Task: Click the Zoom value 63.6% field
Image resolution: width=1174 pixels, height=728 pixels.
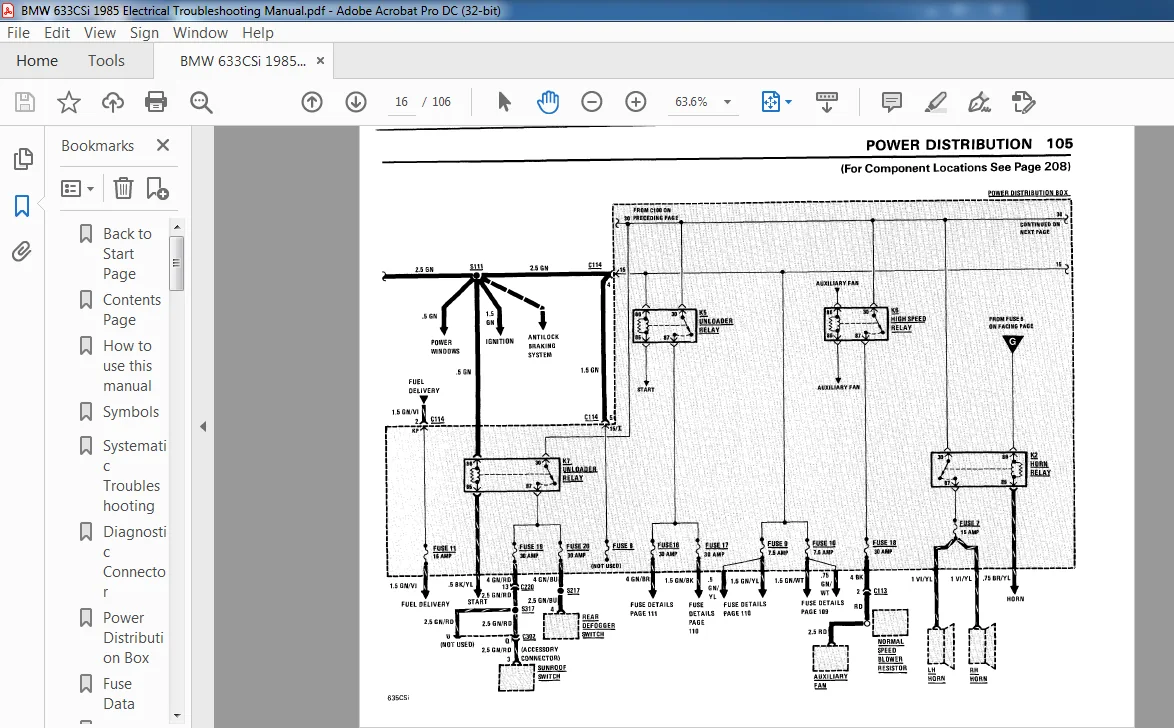Action: (691, 102)
